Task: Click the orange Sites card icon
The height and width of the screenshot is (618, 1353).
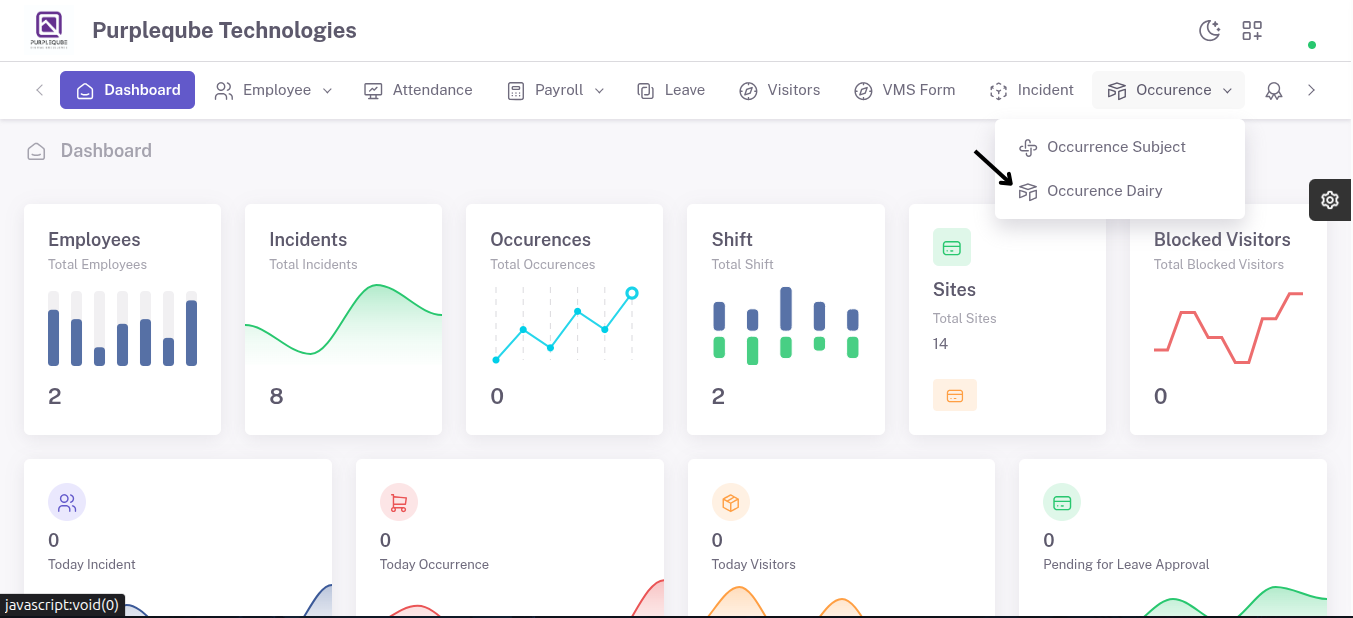Action: click(x=955, y=396)
